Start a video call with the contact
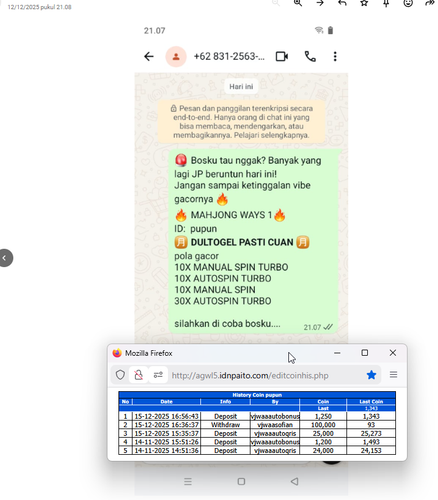Viewport: 438px width, 500px height. (x=282, y=56)
